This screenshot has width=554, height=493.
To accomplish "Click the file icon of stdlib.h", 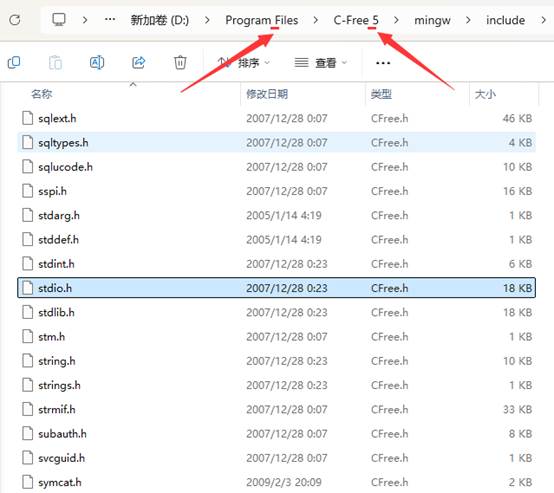I will point(27,312).
